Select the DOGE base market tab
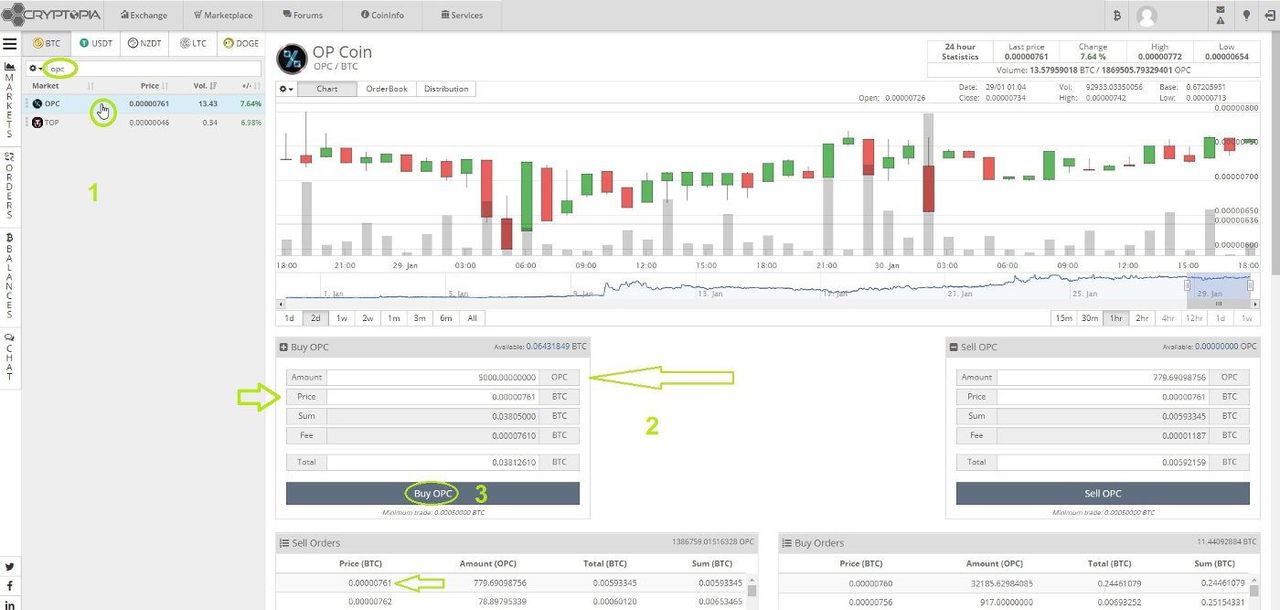The height and width of the screenshot is (610, 1280). (x=241, y=43)
